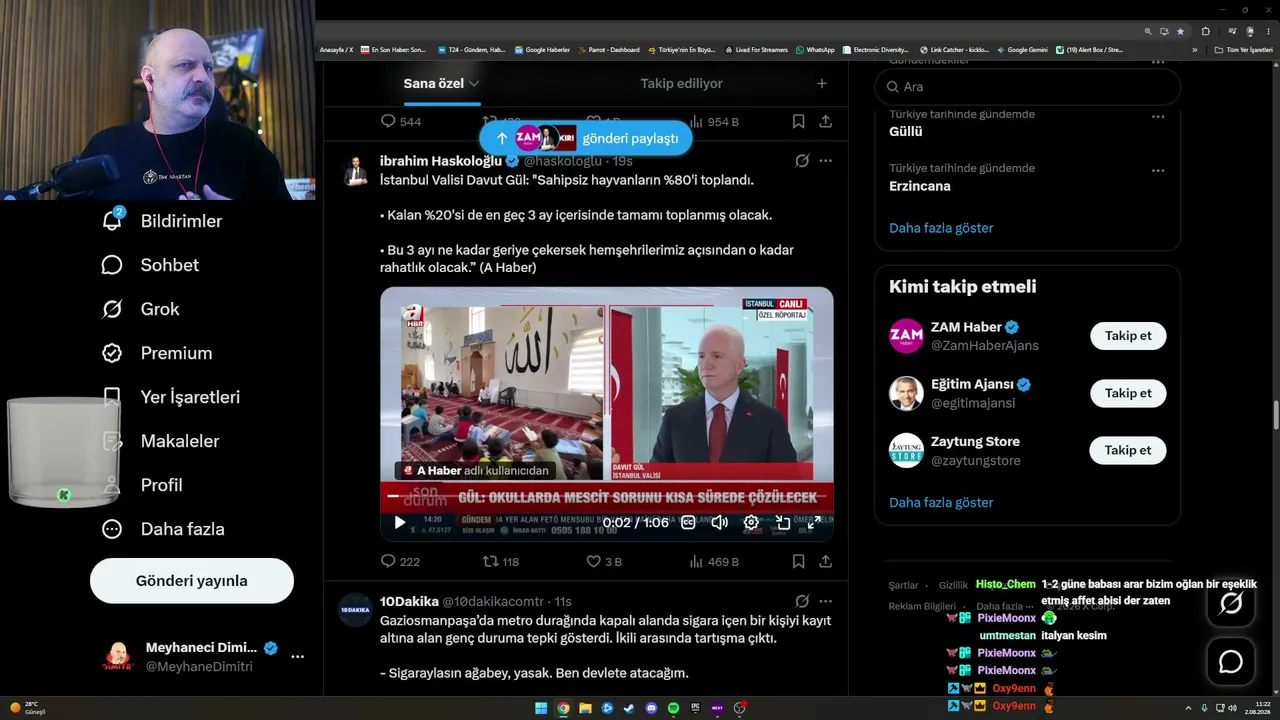
Task: Open Grok actions on 10Dakika post
Action: [801, 601]
